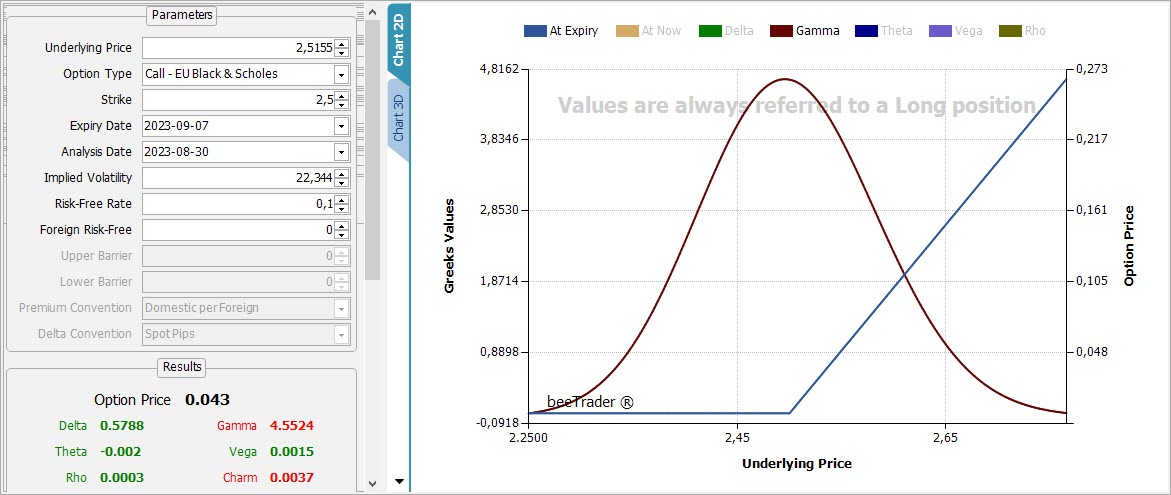Click the Implied Volatility spinner
This screenshot has width=1171, height=495.
point(341,178)
